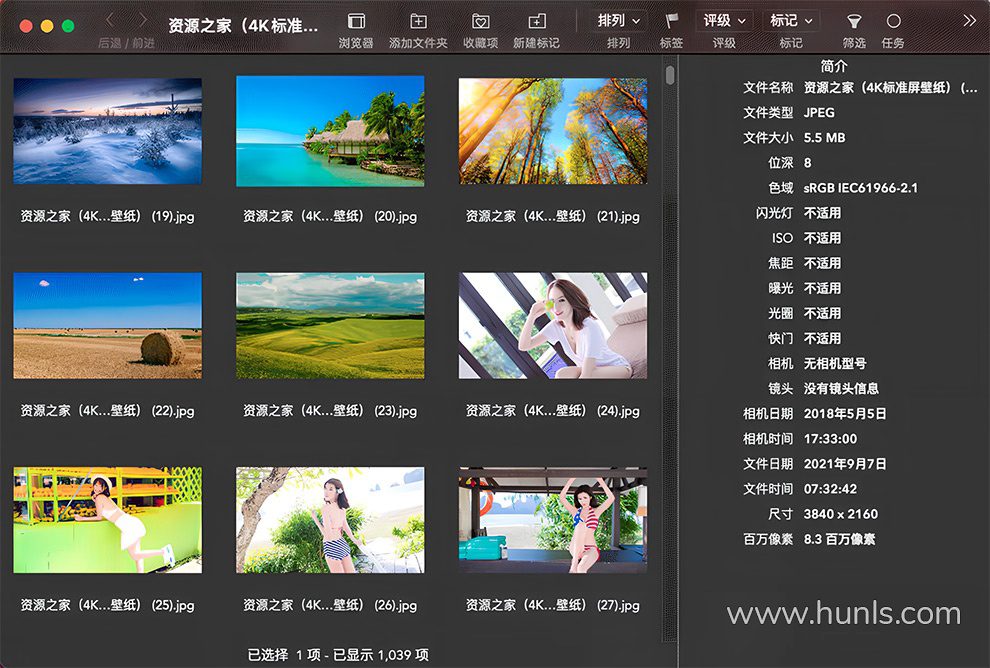This screenshot has width=990, height=668.
Task: Open the Mark (标记) dropdown
Action: click(791, 20)
